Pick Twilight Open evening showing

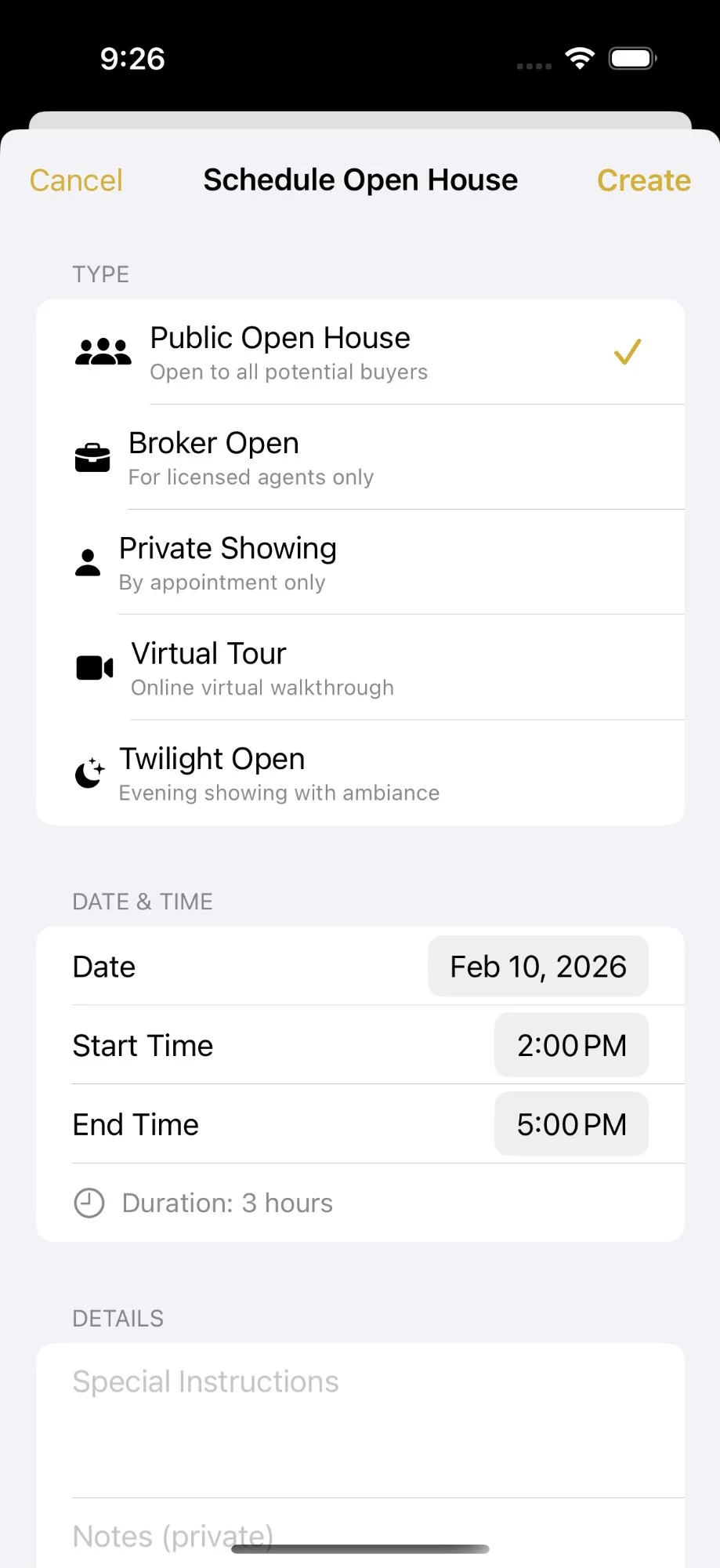(278, 773)
